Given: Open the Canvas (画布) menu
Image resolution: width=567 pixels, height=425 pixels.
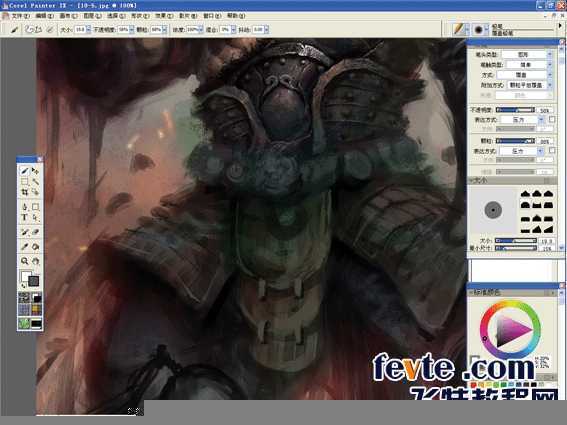Looking at the screenshot, I should tap(68, 16).
